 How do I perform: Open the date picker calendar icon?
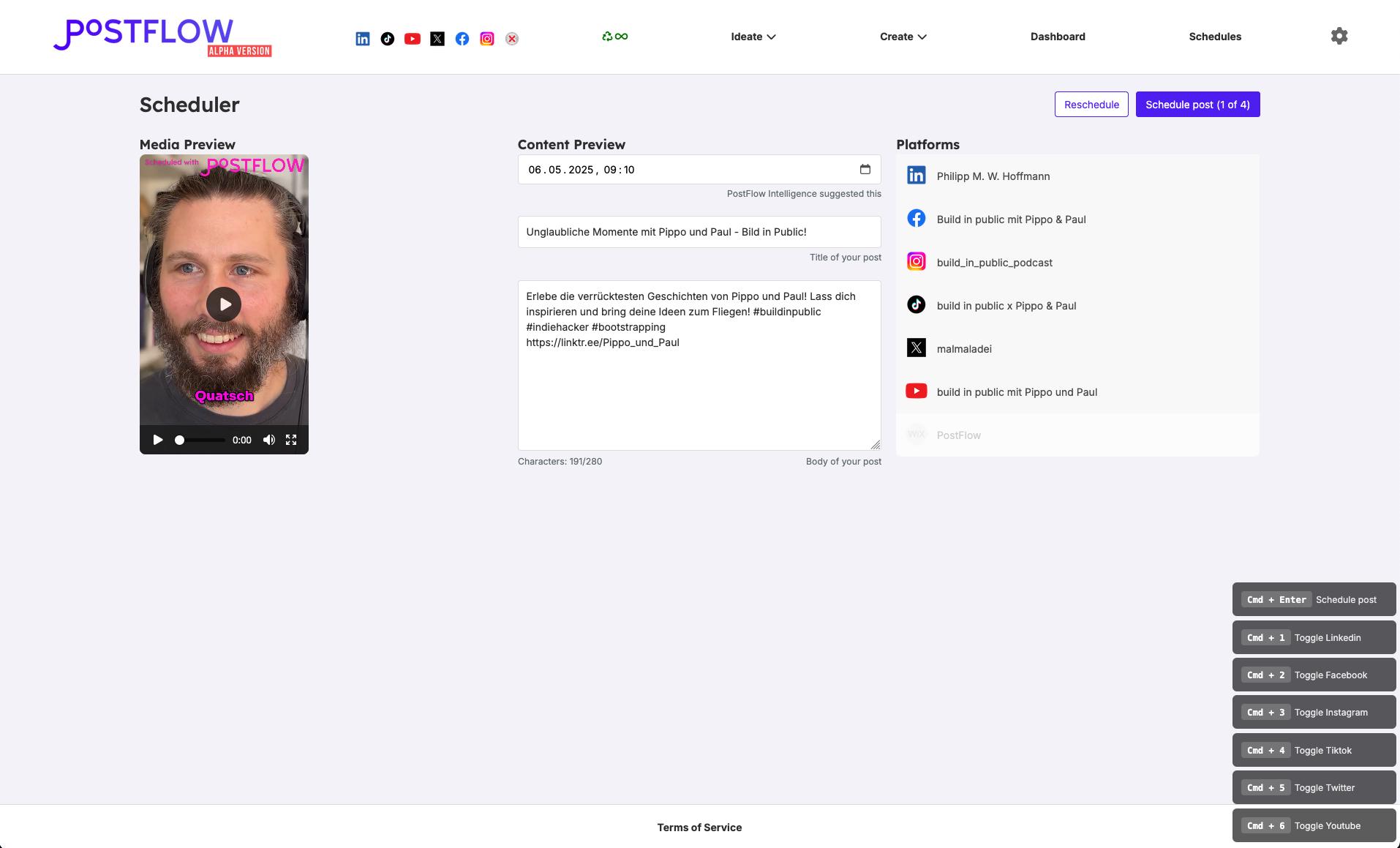[865, 170]
